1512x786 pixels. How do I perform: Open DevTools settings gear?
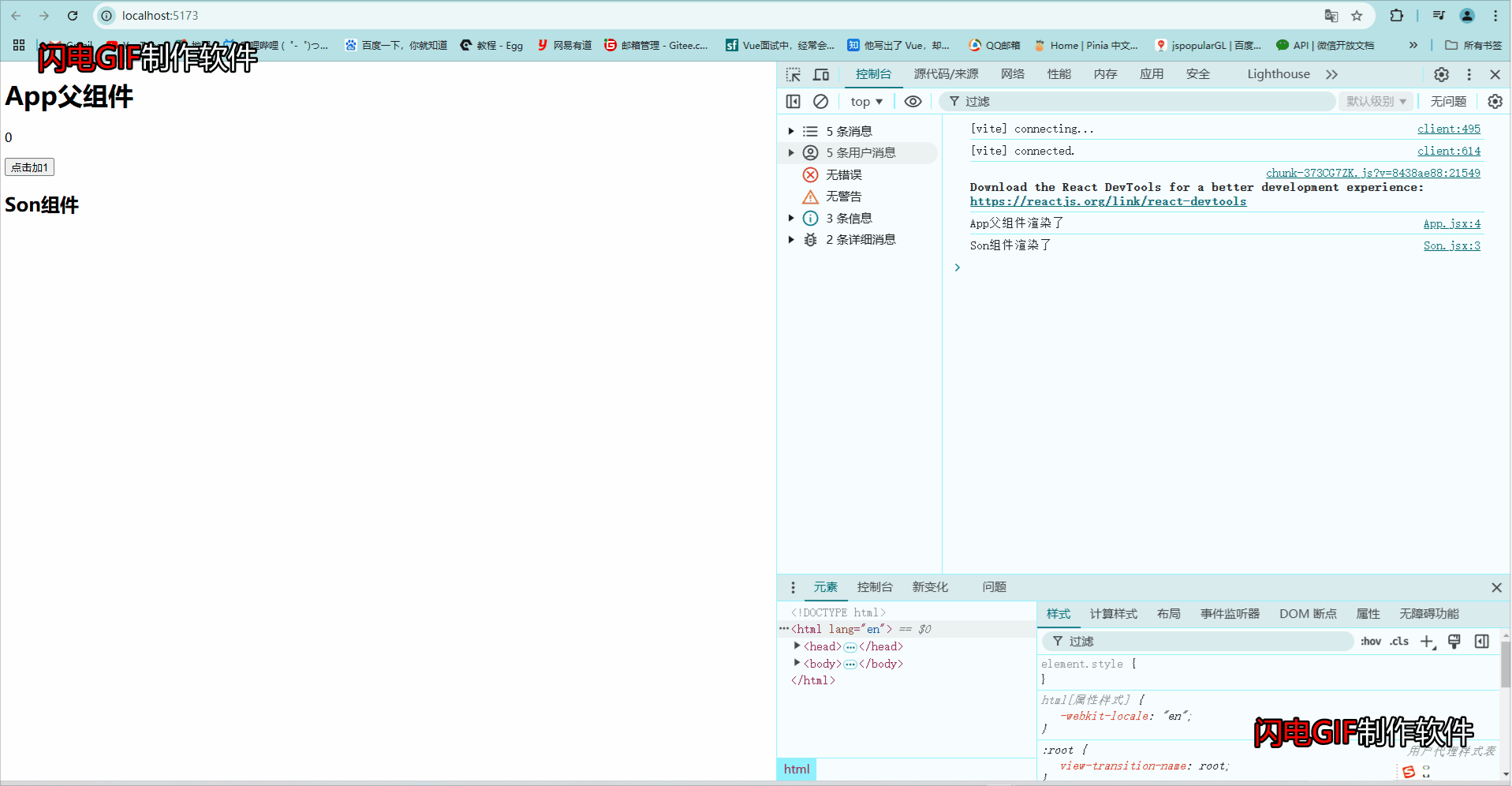[1441, 74]
